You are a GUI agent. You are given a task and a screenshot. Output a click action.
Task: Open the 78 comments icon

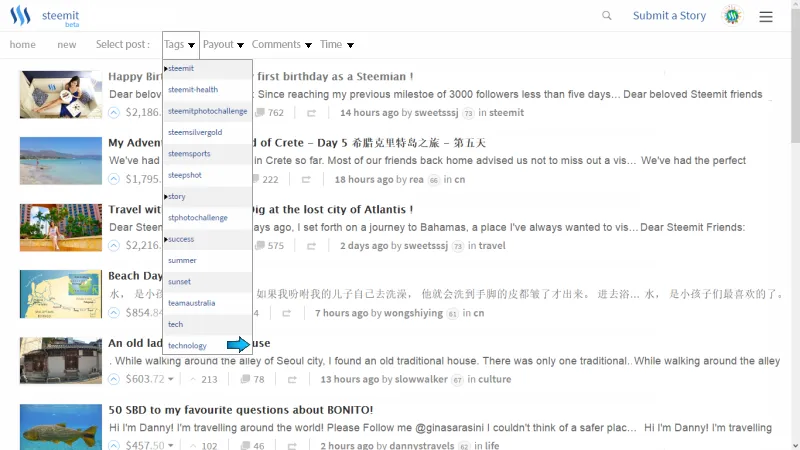[x=245, y=379]
